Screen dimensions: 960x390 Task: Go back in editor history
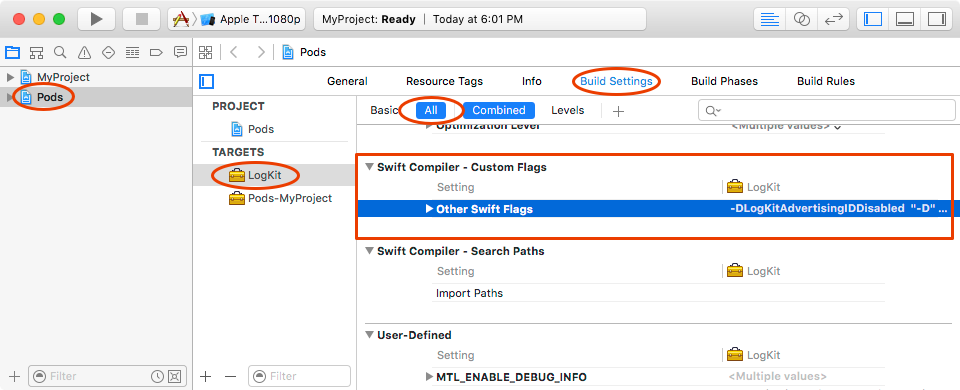point(233,52)
